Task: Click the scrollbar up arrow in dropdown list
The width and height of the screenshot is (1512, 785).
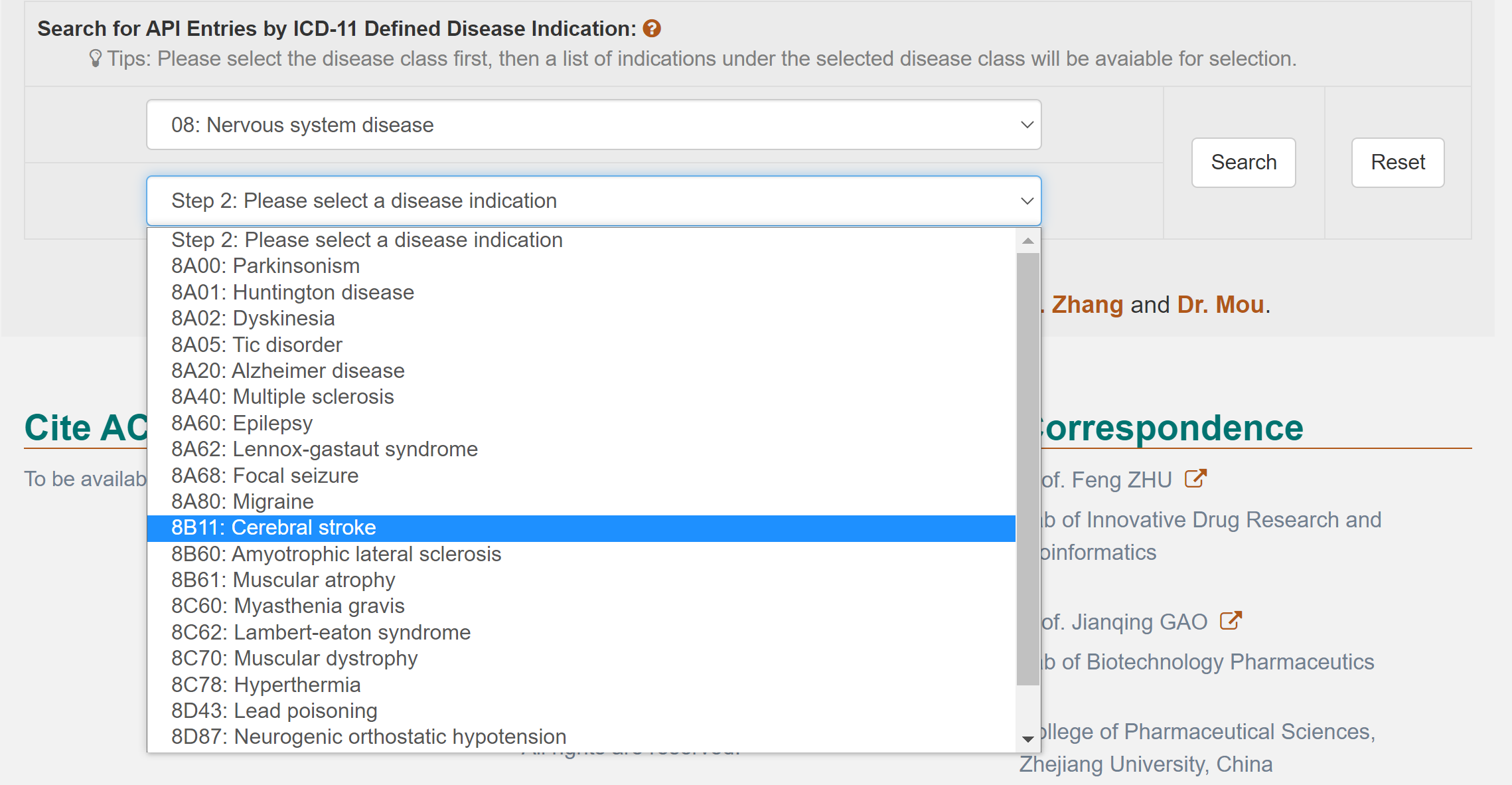Action: coord(1028,241)
